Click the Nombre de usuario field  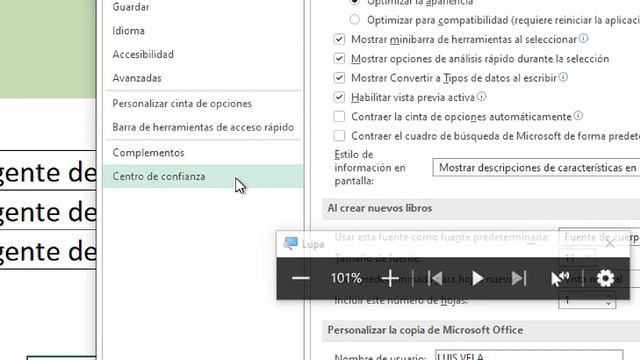coord(529,355)
